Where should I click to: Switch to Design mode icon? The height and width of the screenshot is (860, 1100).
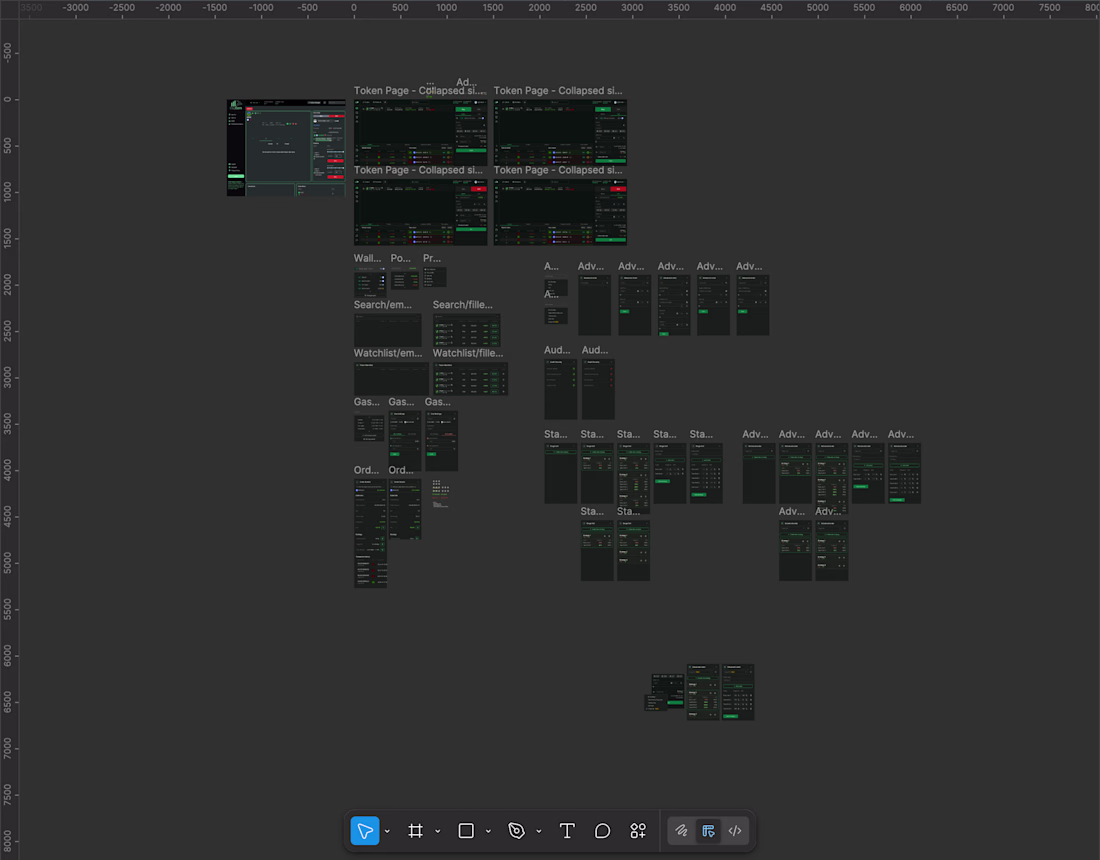tap(708, 831)
